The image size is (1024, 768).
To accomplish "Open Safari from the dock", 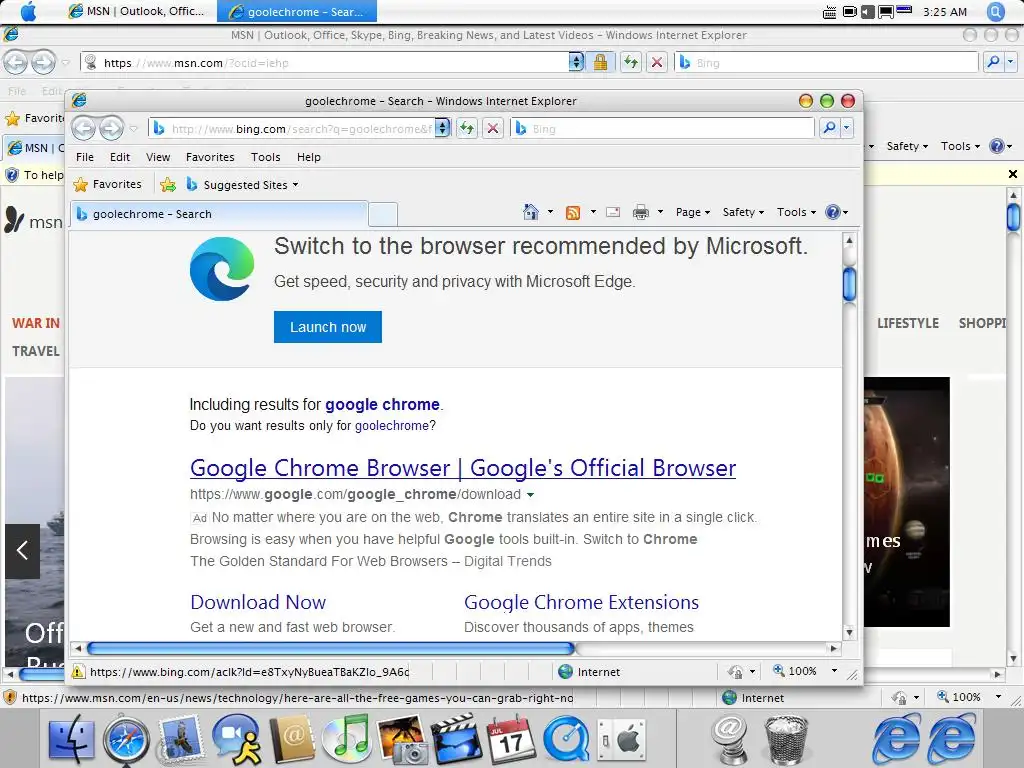I will pos(126,741).
